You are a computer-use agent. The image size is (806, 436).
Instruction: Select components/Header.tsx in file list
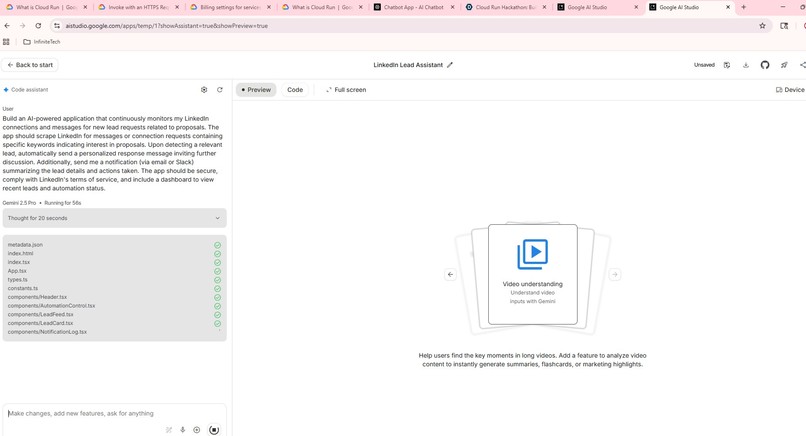(37, 297)
